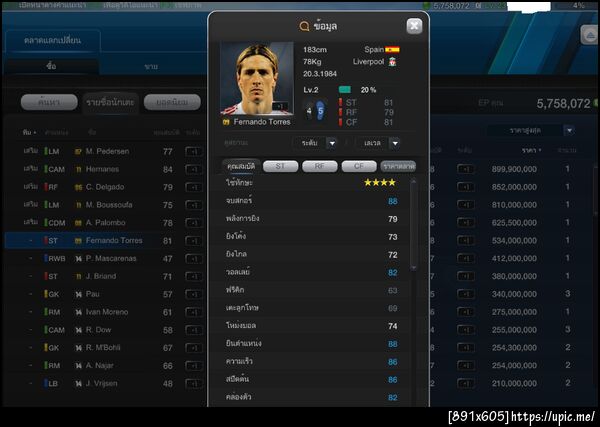This screenshot has height=427, width=600.
Task: Click the attributes list scrollbar
Action: pos(413,224)
